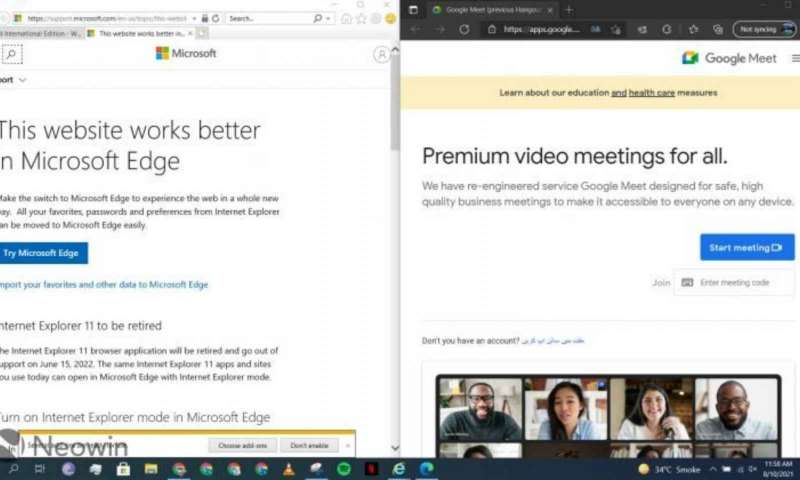This screenshot has width=800, height=480.
Task: Open Netflix from the taskbar
Action: point(371,469)
